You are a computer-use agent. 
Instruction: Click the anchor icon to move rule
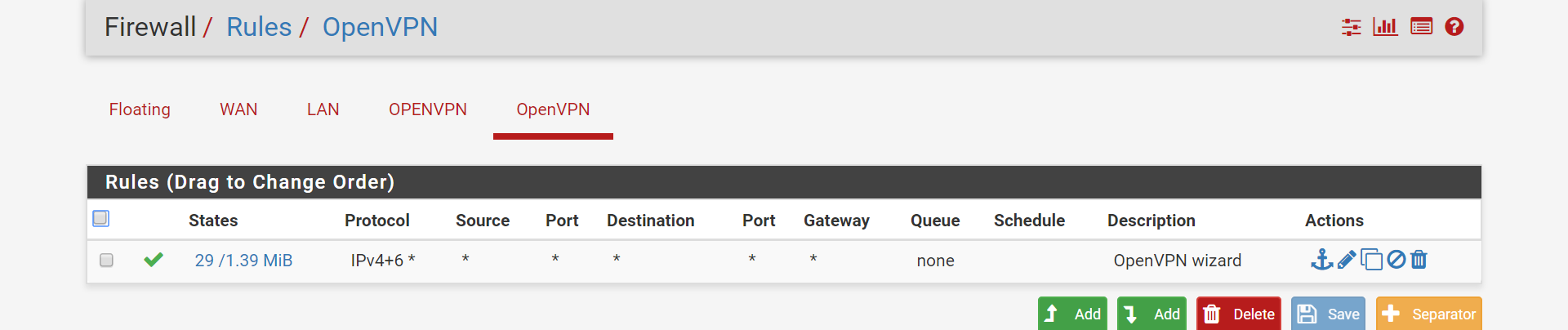click(x=1321, y=260)
